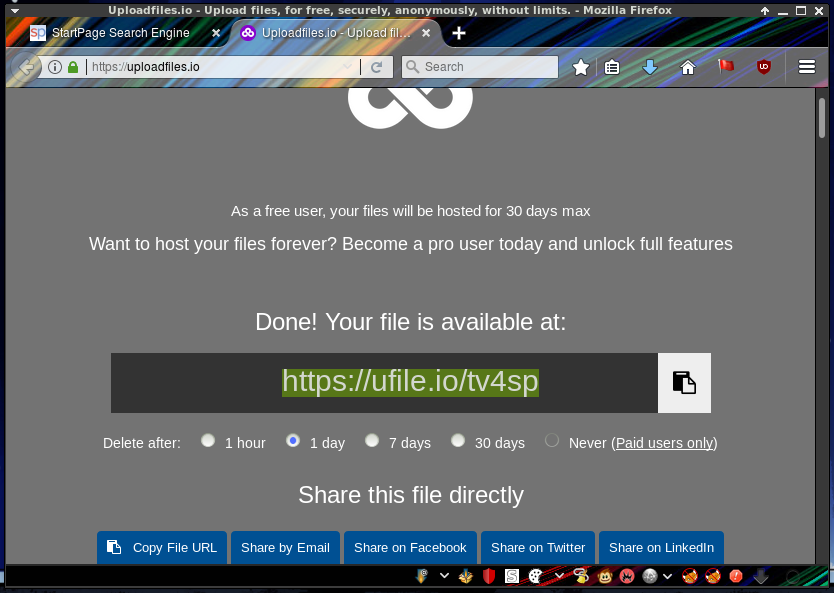Select the Uploadfiles.io tab
The image size is (834, 593).
pyautogui.click(x=336, y=33)
